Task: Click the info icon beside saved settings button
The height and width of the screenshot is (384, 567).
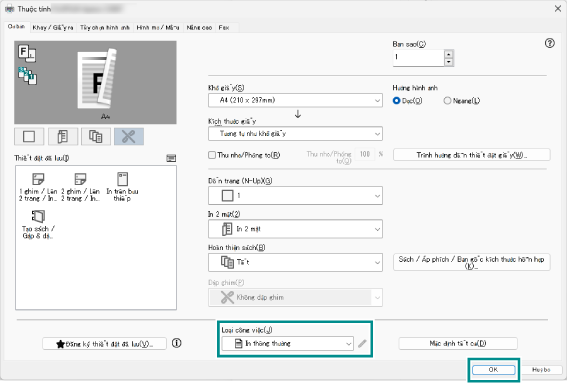Action: point(176,343)
